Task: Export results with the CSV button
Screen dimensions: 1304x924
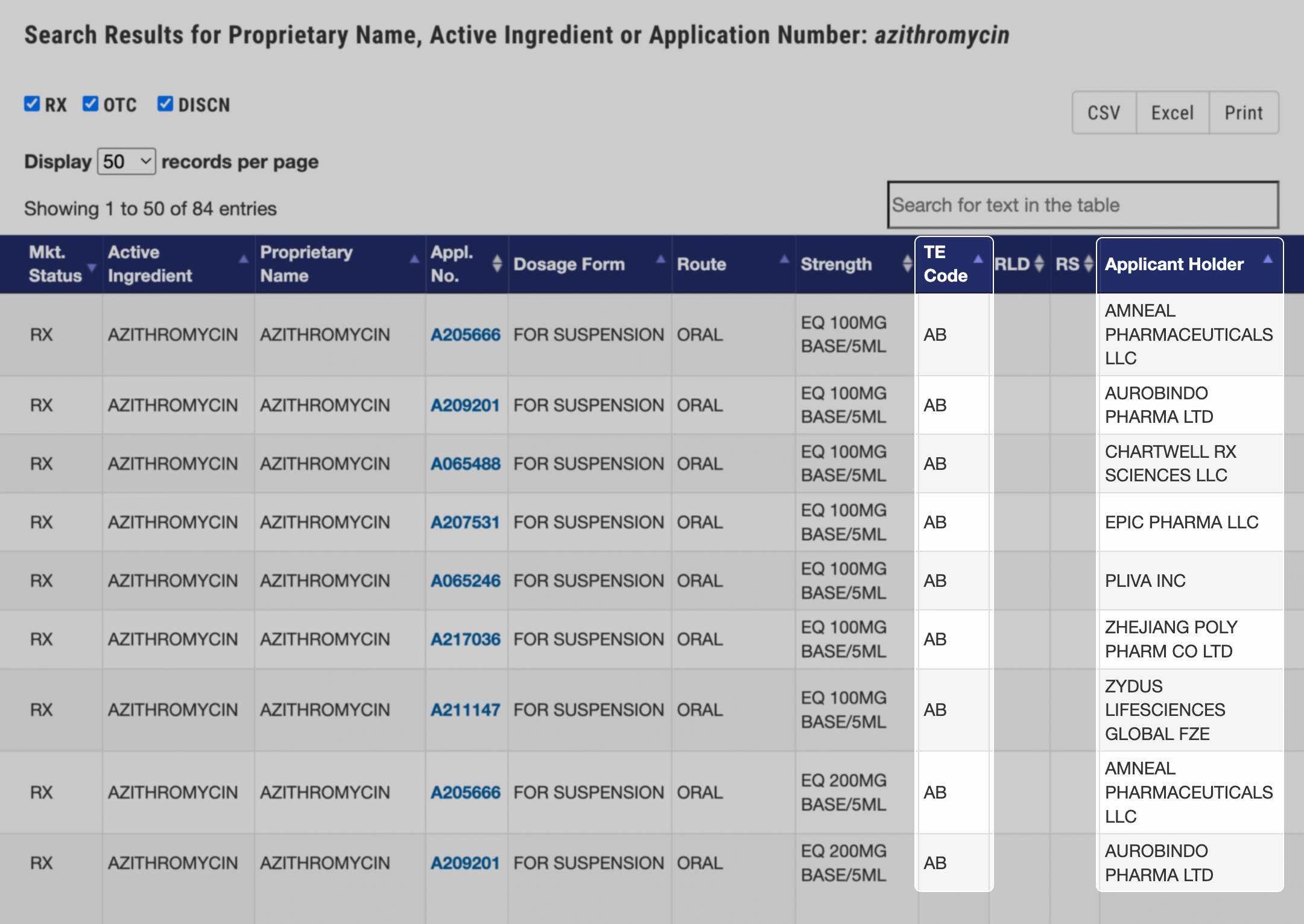Action: [1104, 113]
